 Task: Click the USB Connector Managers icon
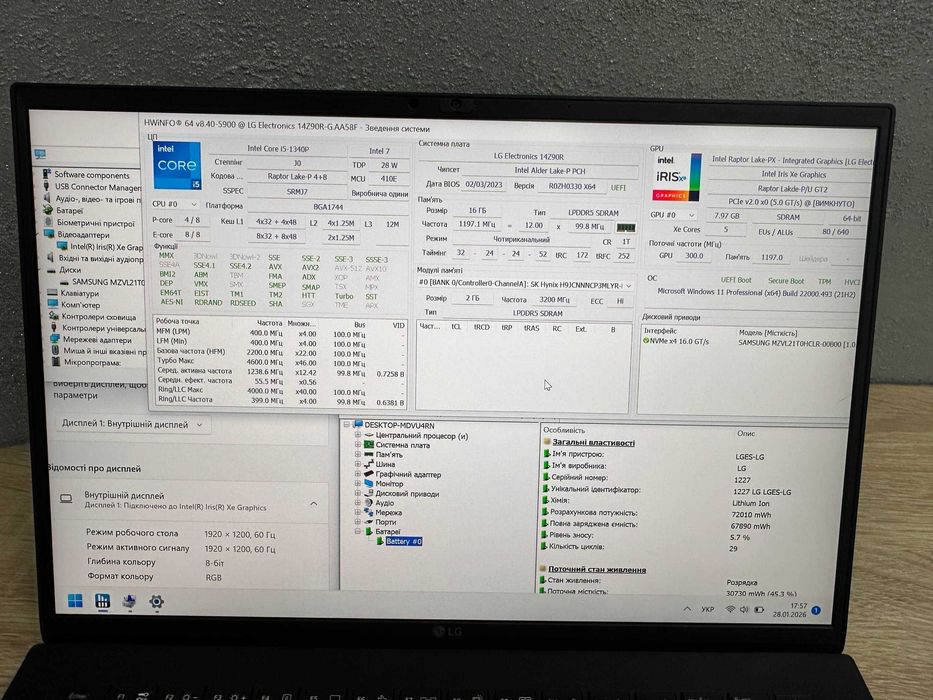[47, 186]
